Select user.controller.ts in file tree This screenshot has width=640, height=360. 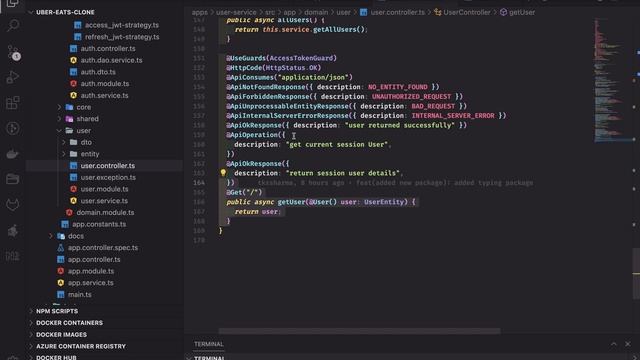(107, 166)
